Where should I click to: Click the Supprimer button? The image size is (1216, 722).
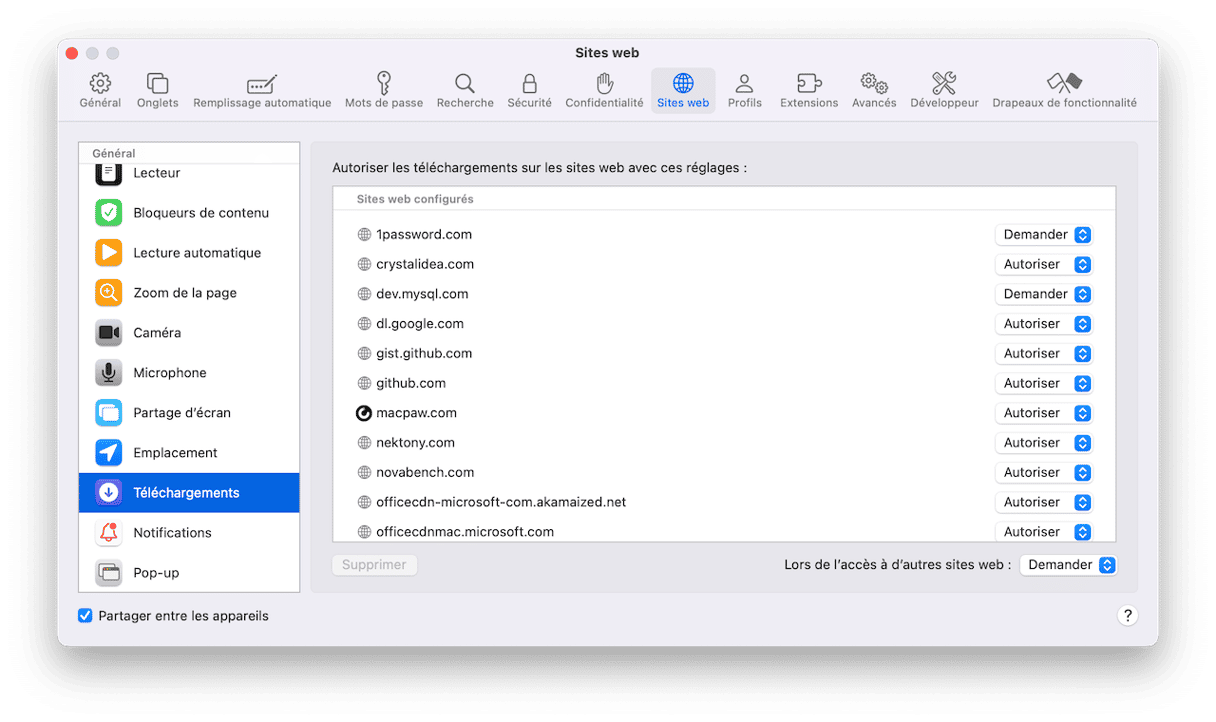374,565
